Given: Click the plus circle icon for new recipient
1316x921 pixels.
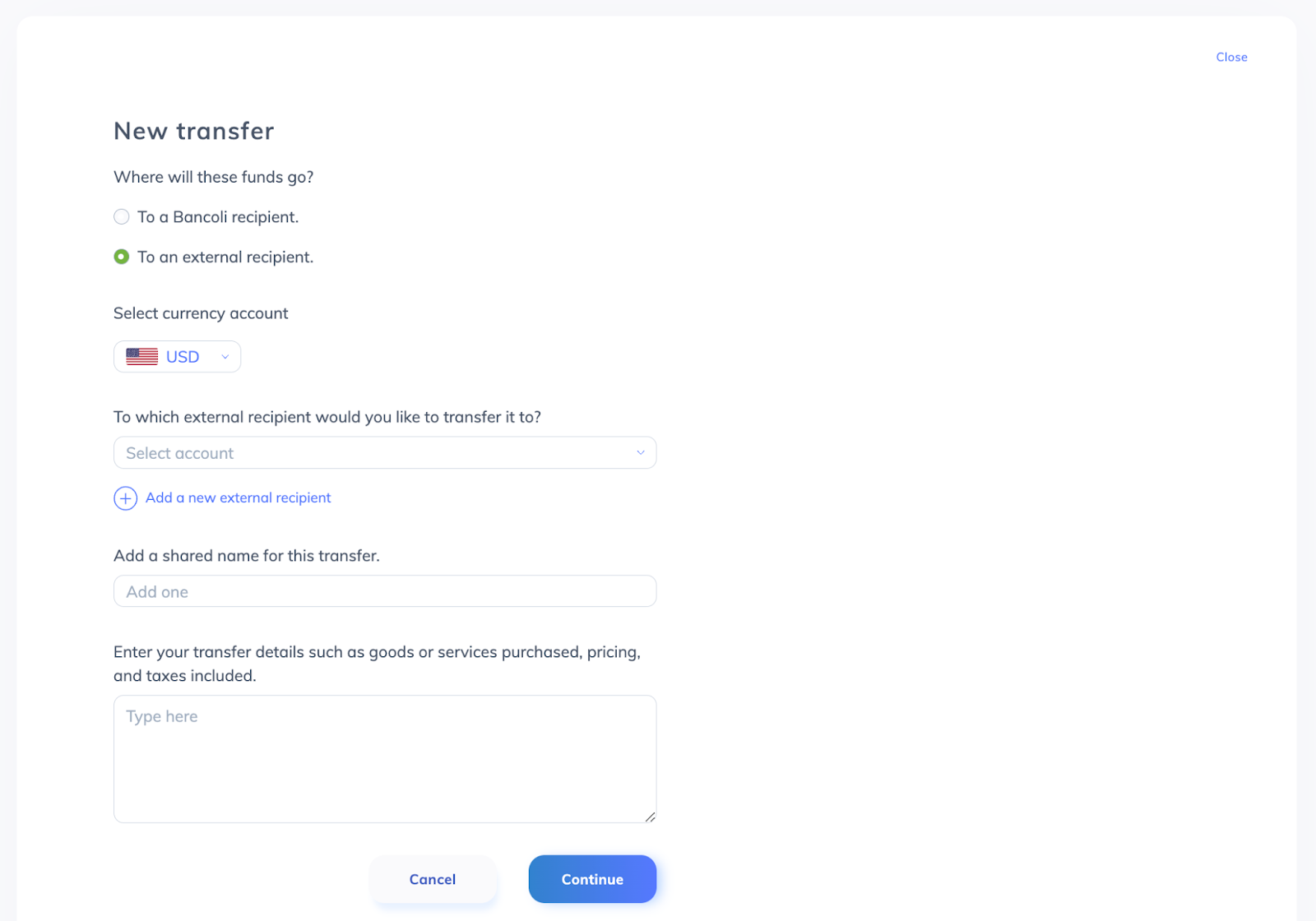Looking at the screenshot, I should click(125, 498).
